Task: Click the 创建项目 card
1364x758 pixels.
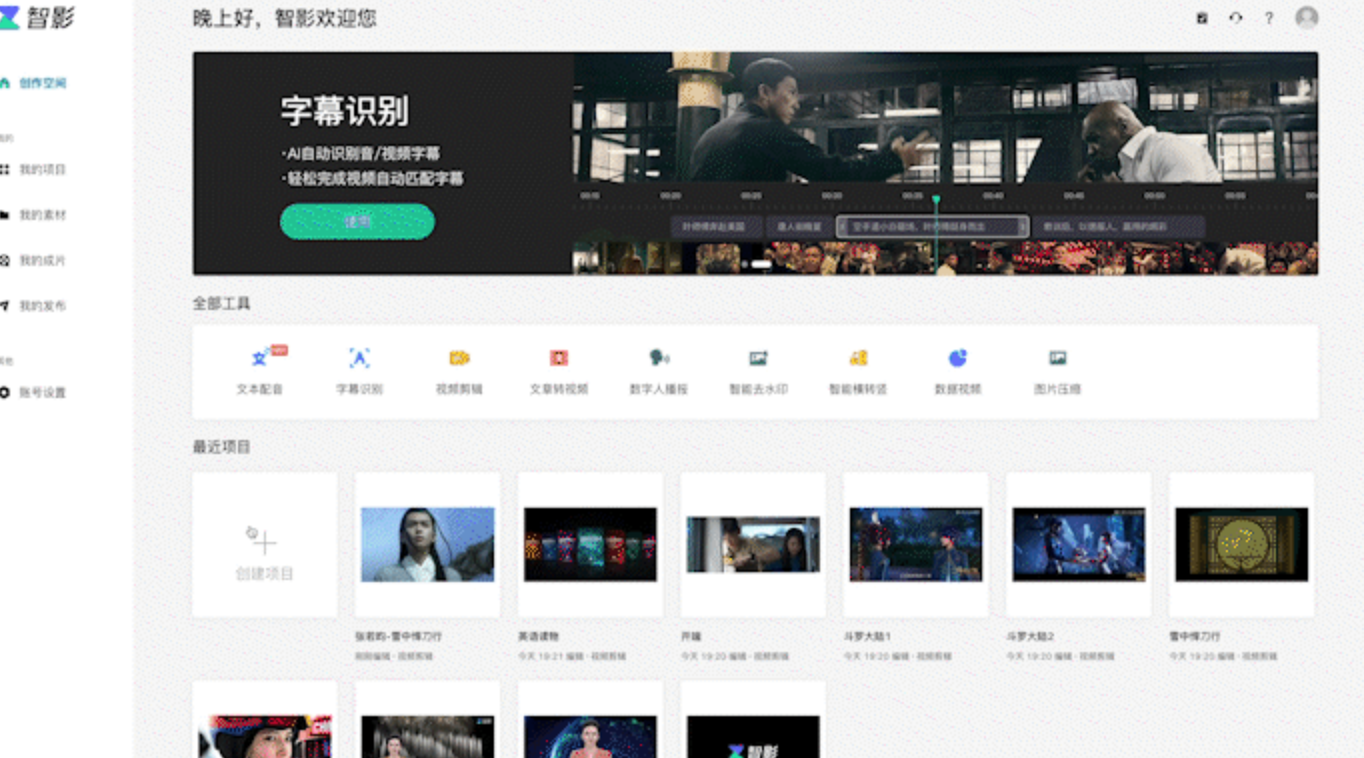Action: tap(265, 545)
